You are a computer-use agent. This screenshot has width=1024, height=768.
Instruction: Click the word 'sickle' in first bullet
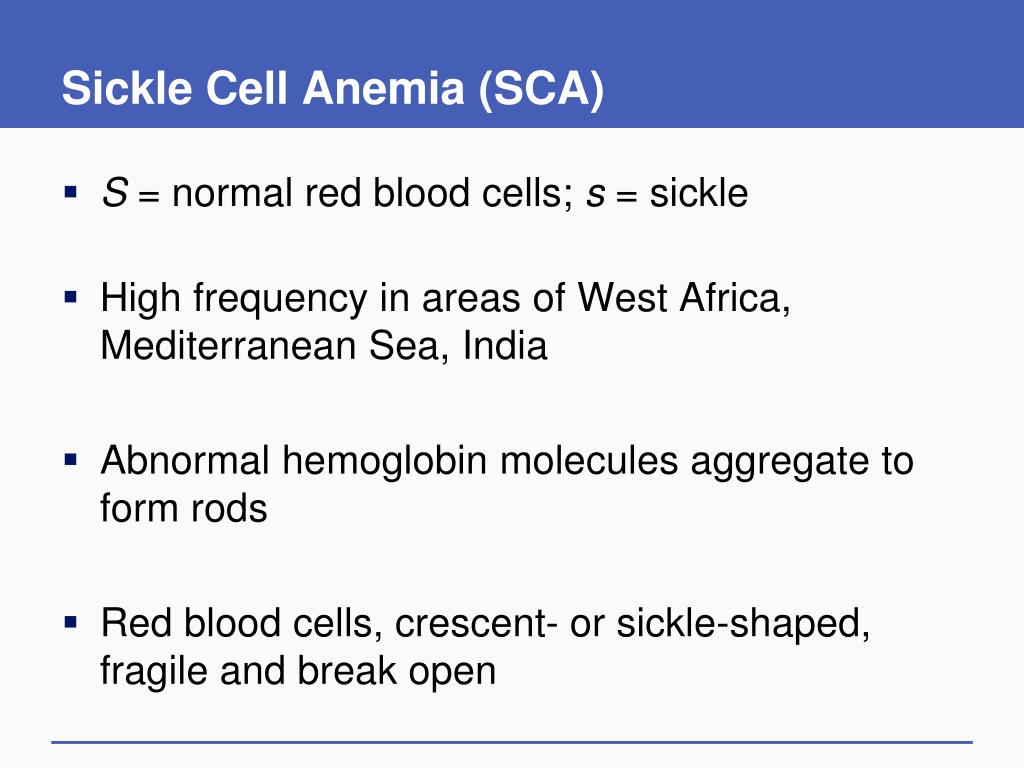click(x=699, y=193)
